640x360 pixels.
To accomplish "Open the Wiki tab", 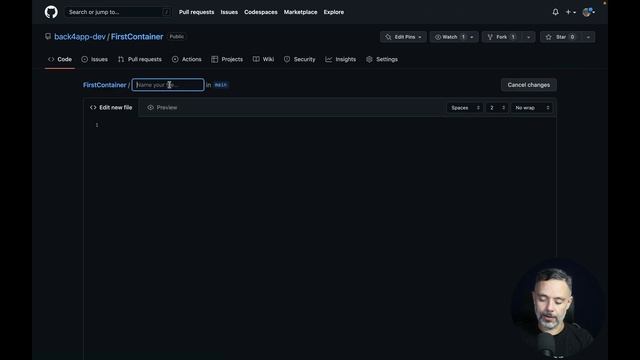I will [x=263, y=59].
